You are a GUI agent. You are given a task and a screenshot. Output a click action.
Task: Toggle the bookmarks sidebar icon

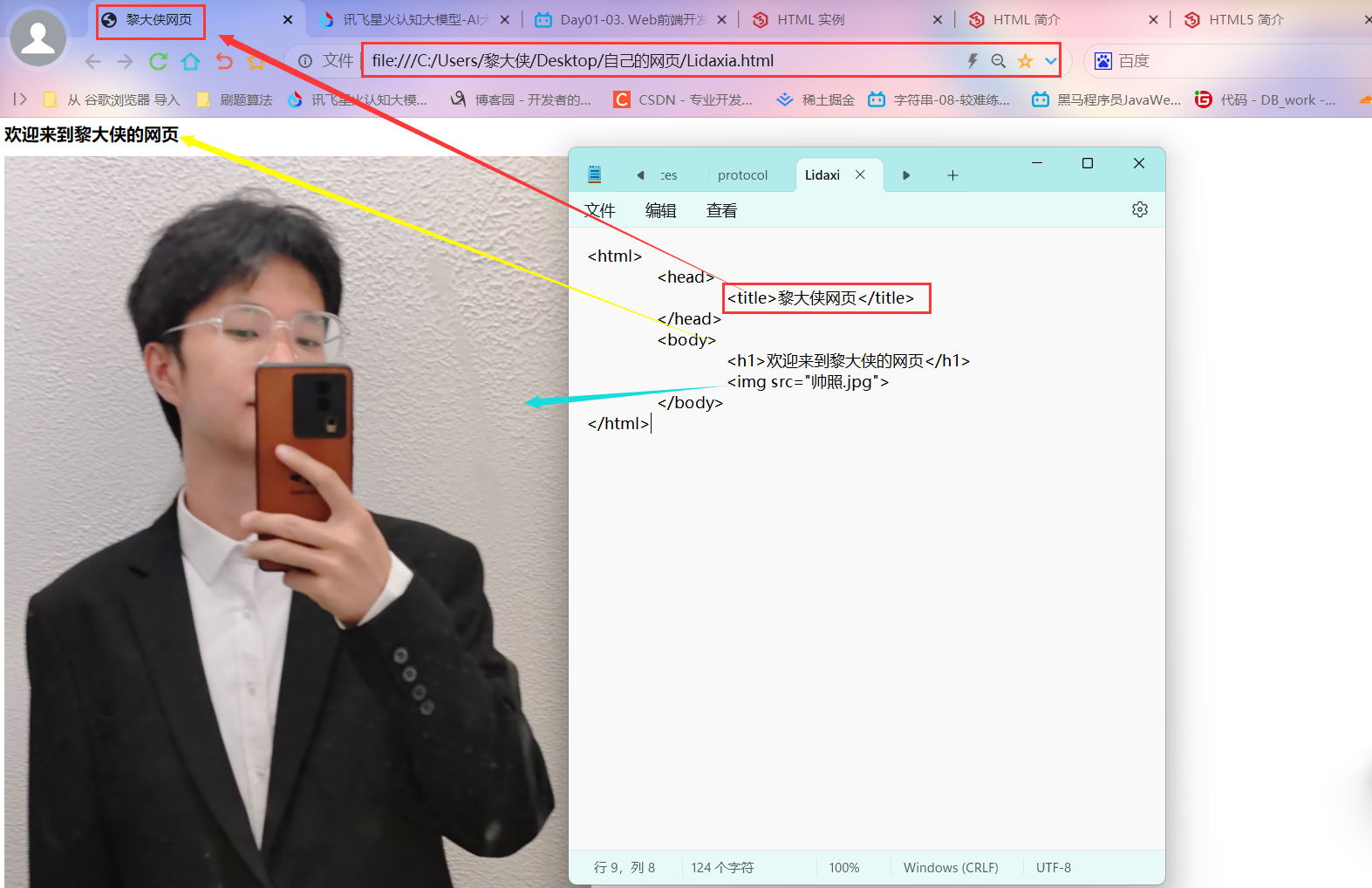(20, 99)
